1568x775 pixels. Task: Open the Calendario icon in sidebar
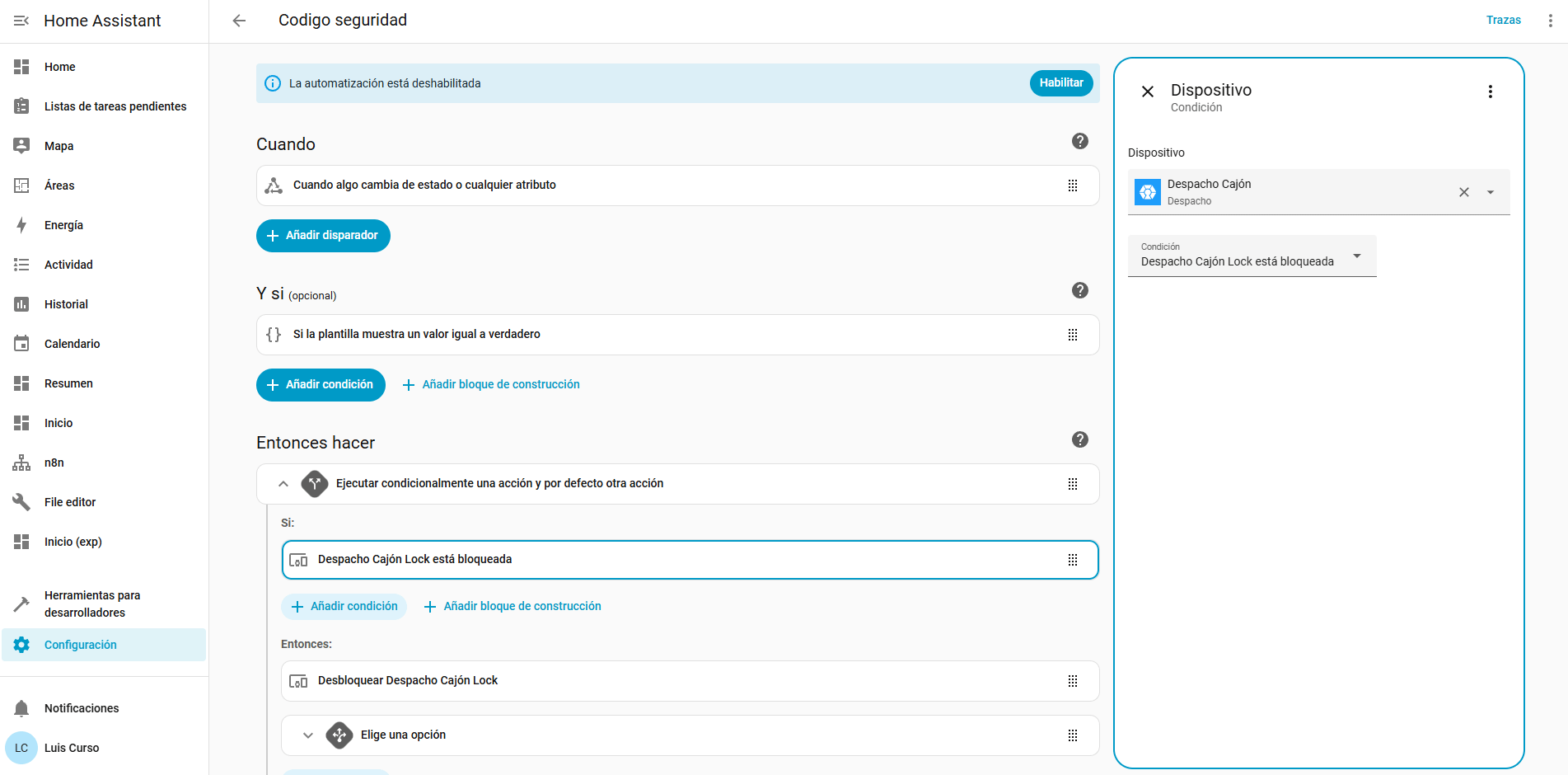coord(21,344)
